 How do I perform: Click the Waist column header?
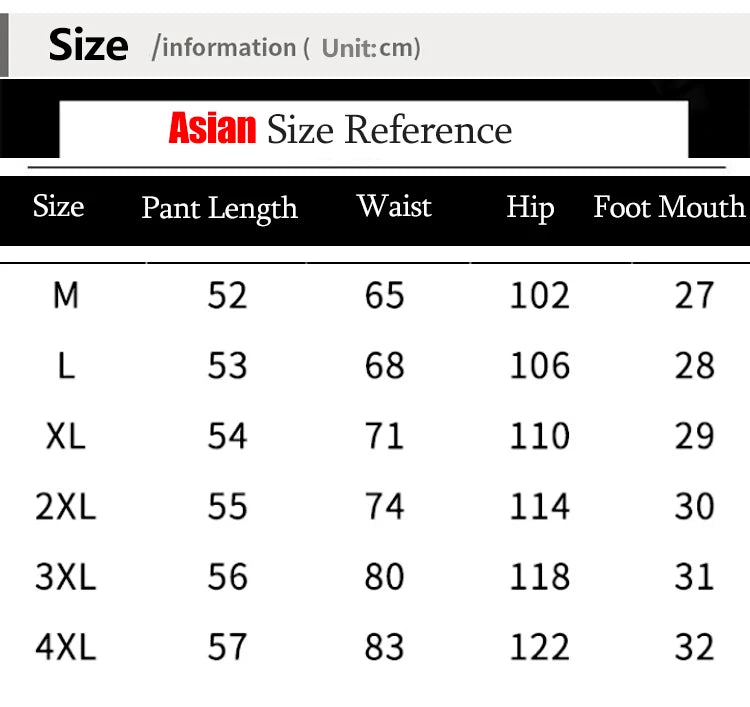[x=394, y=207]
